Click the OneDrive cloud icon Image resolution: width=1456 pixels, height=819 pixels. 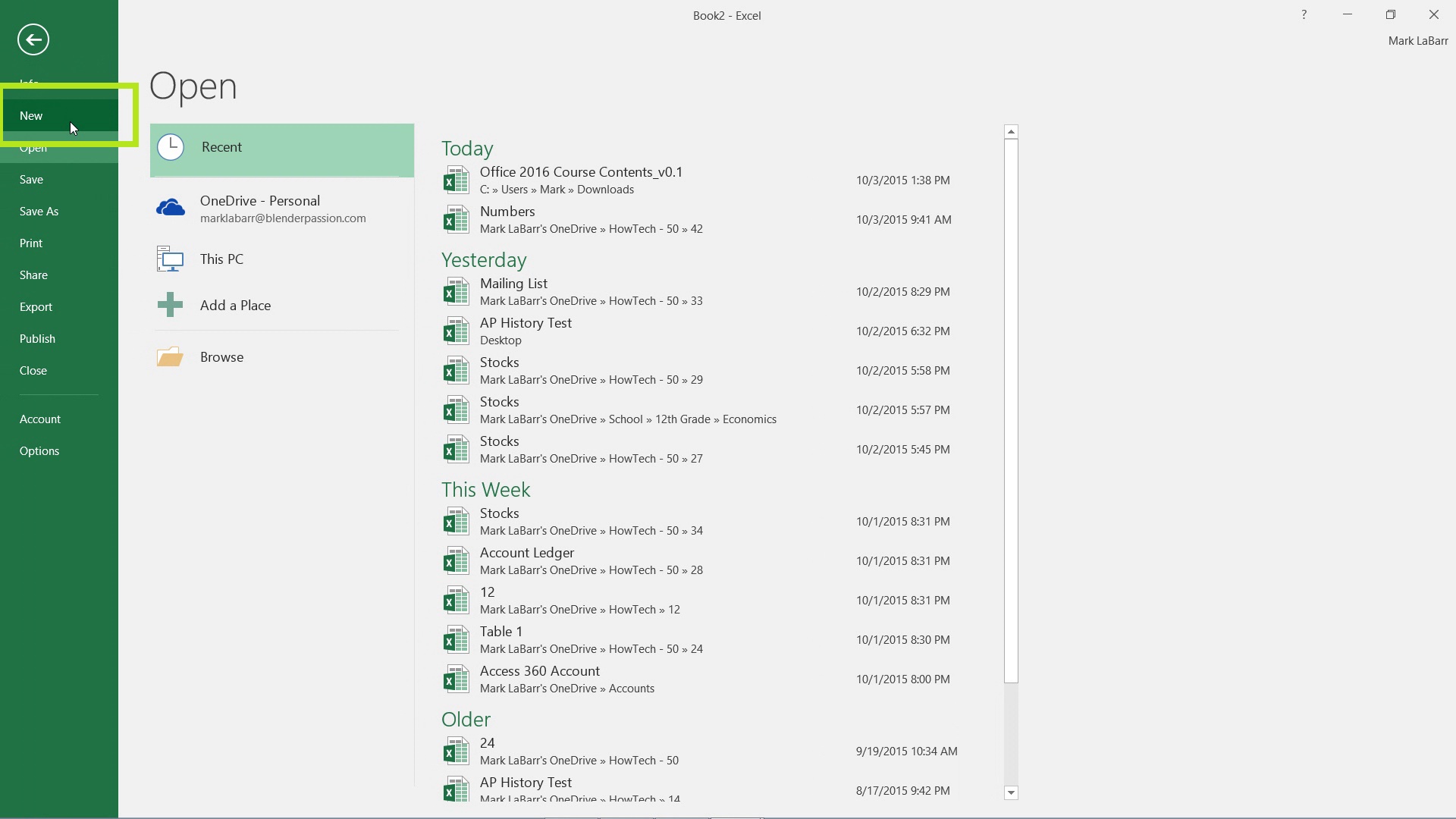171,207
